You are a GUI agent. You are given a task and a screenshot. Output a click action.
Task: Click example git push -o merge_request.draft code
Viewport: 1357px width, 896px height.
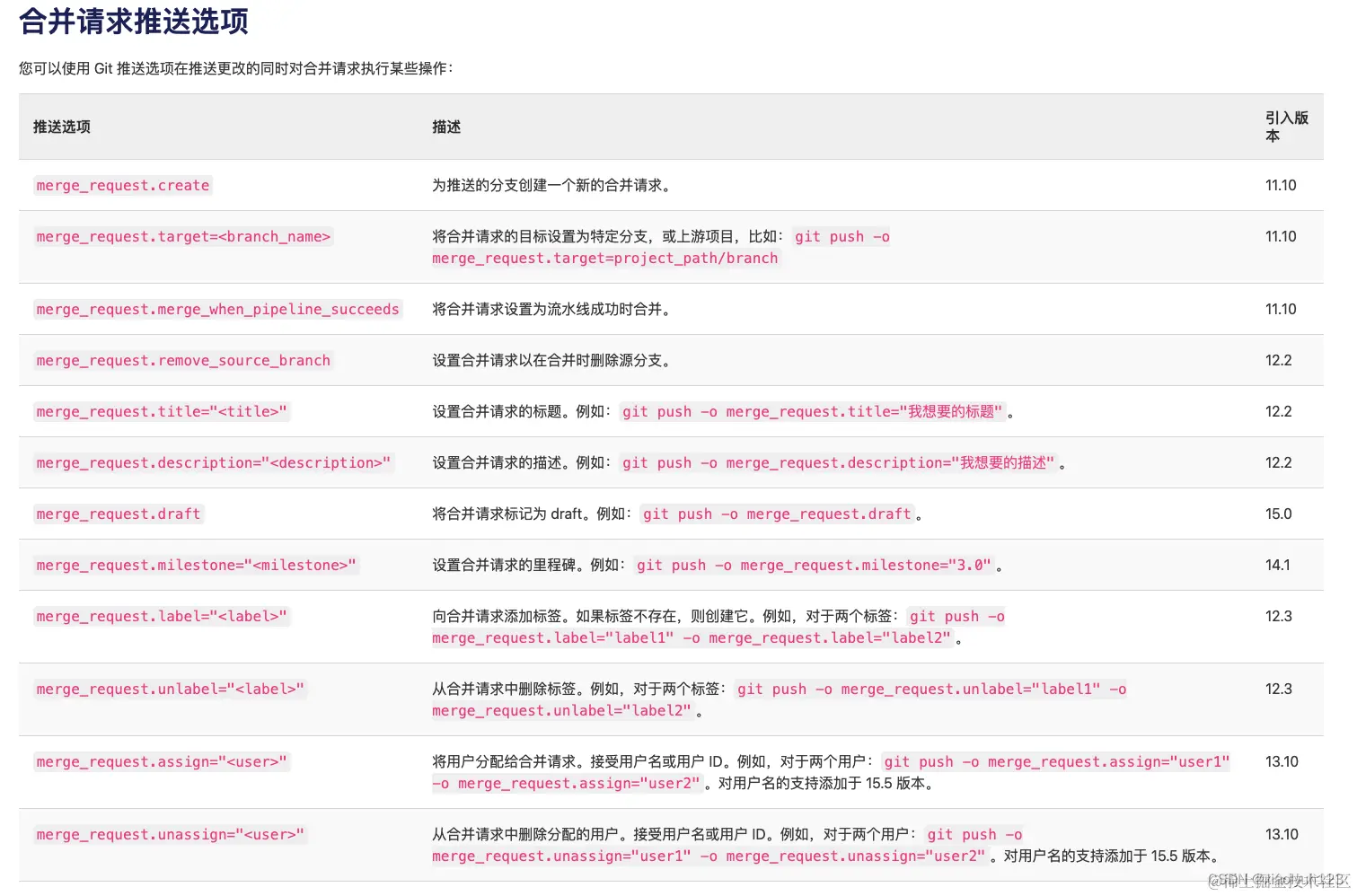click(777, 514)
